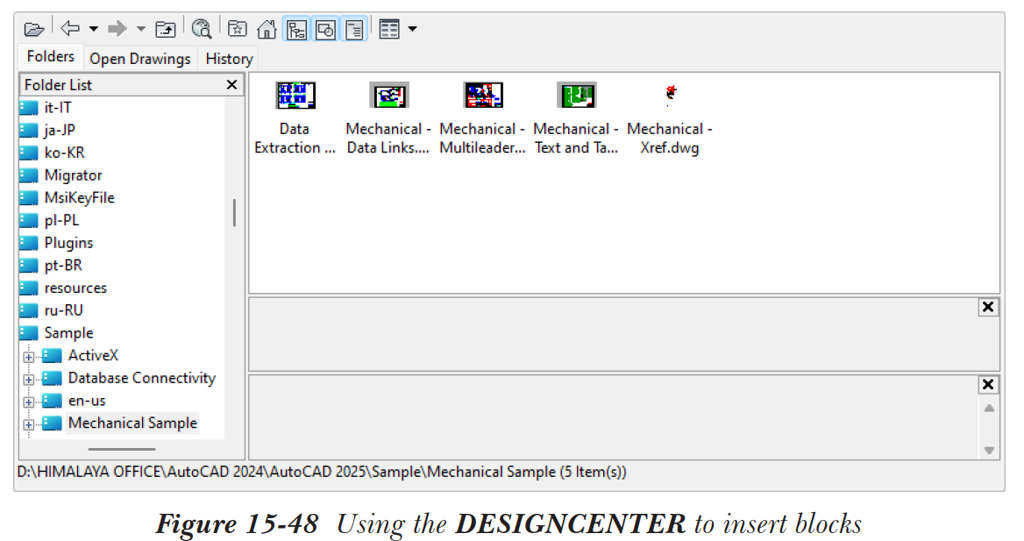Click the Folder List vertical scrollbar thumb
The width and height of the screenshot is (1024, 541).
coord(234,213)
